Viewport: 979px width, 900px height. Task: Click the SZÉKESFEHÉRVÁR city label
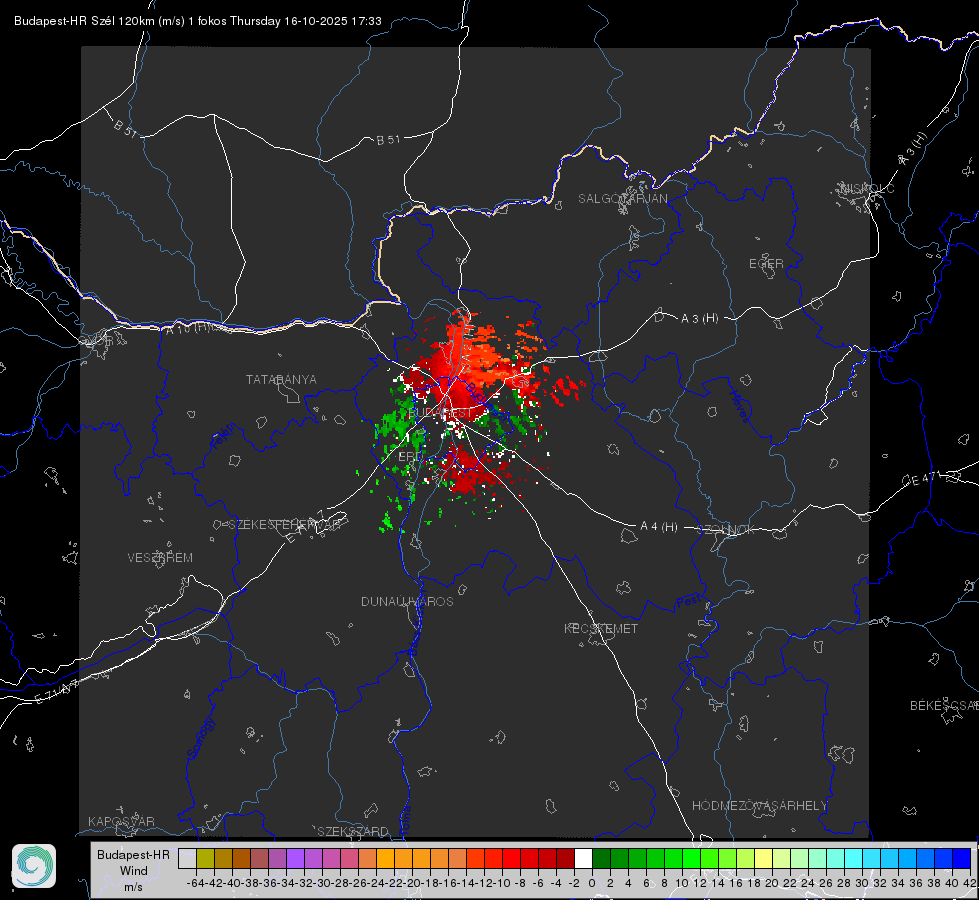pos(285,525)
